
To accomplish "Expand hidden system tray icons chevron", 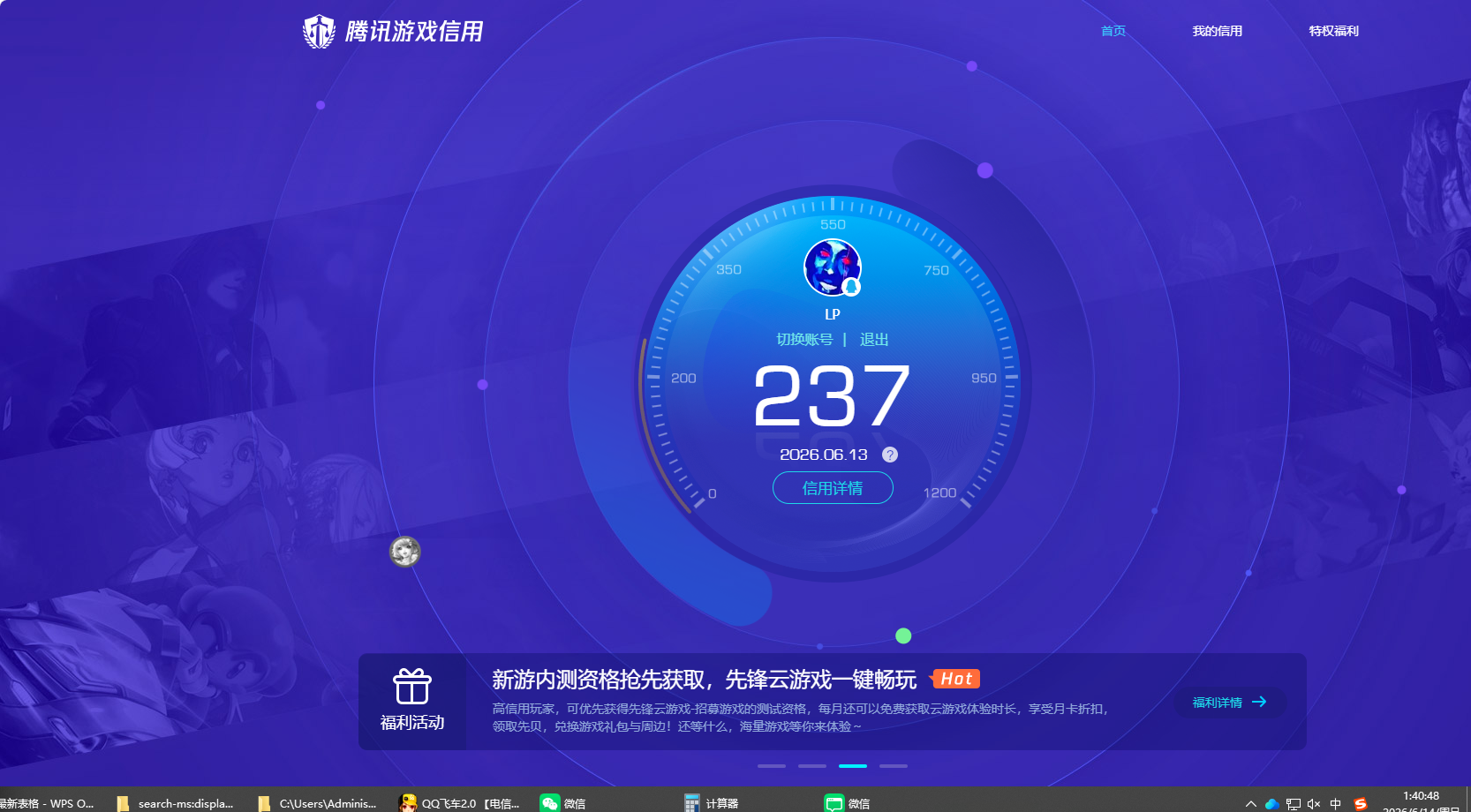I will pyautogui.click(x=1251, y=804).
